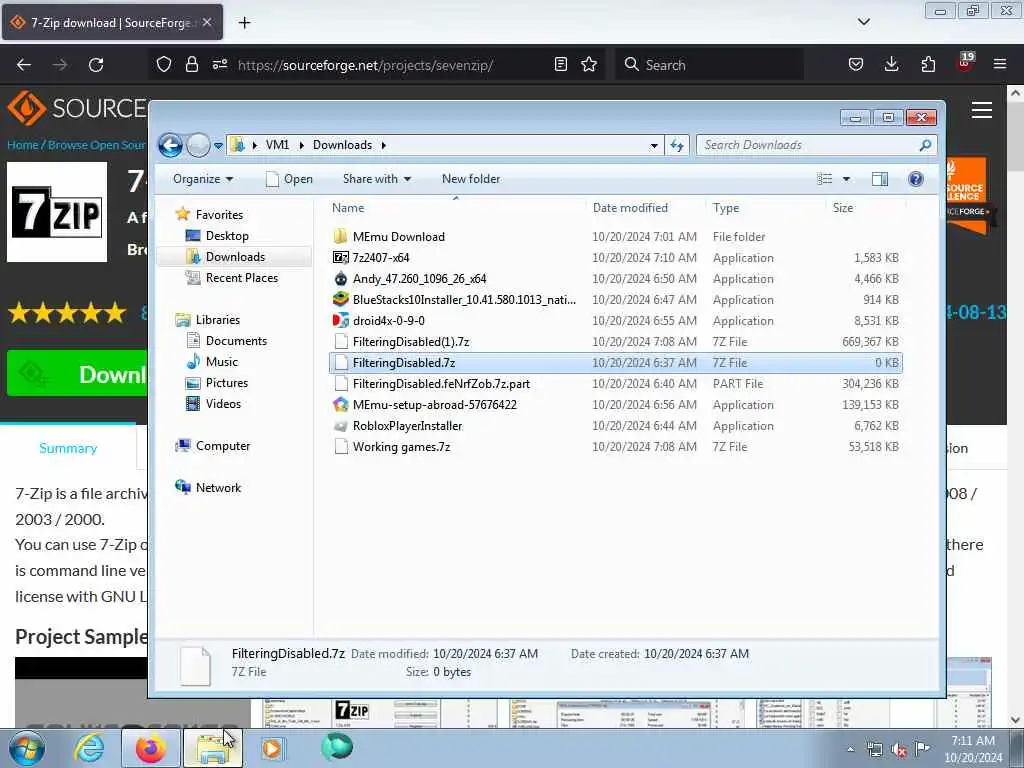Select FilteringDisabled.feNrfZob.7z.part file

point(615,383)
